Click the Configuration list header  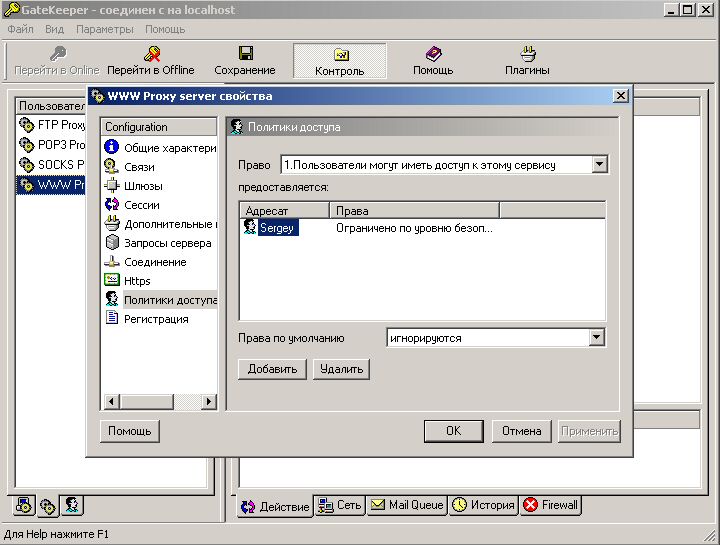coord(158,127)
